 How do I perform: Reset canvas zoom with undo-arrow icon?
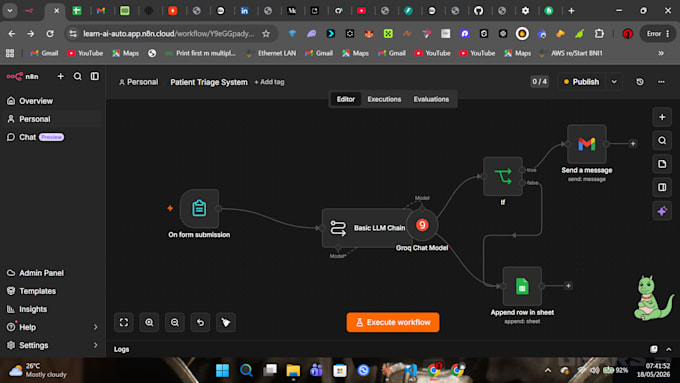point(200,322)
